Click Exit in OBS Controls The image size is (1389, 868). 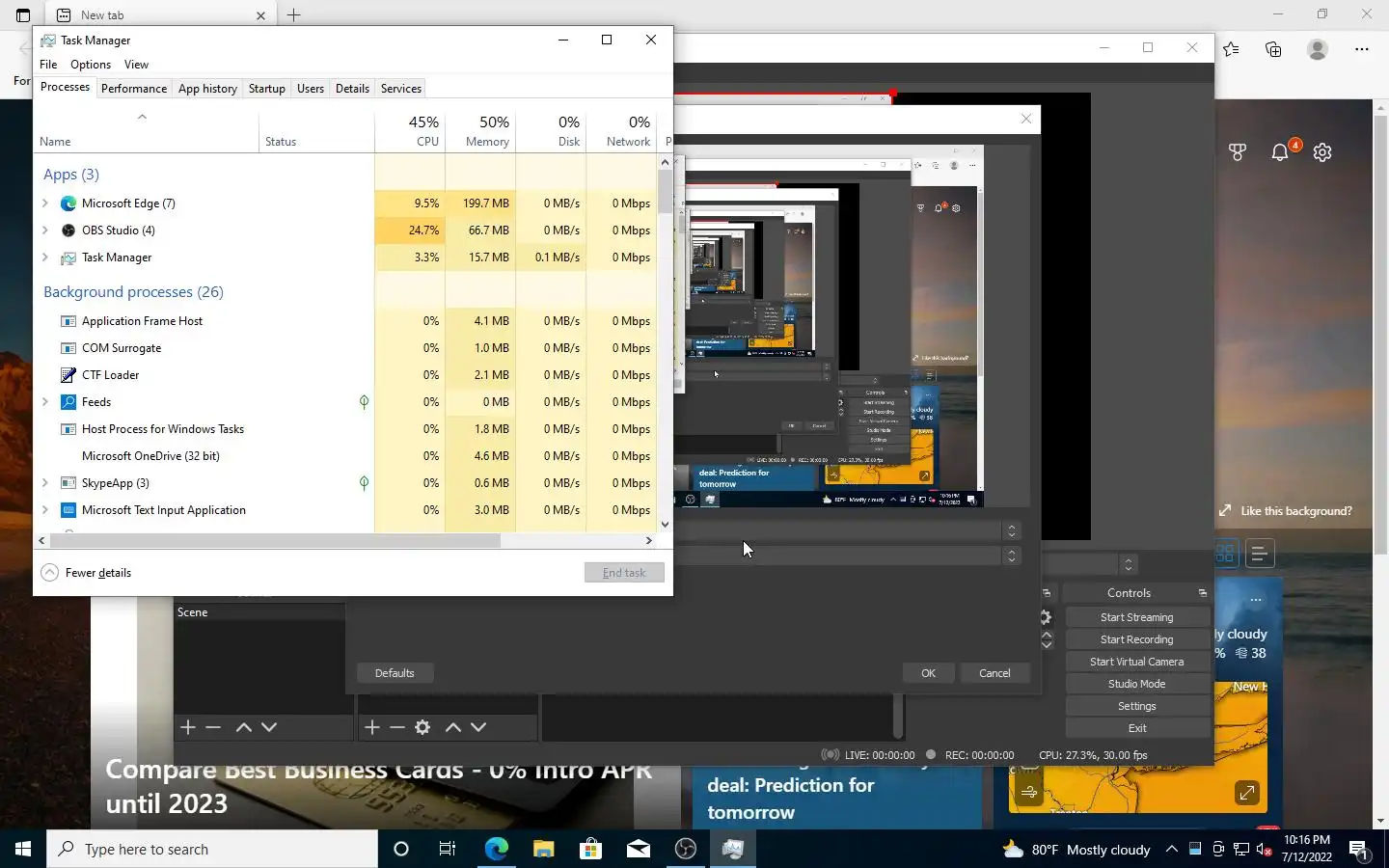click(x=1136, y=728)
